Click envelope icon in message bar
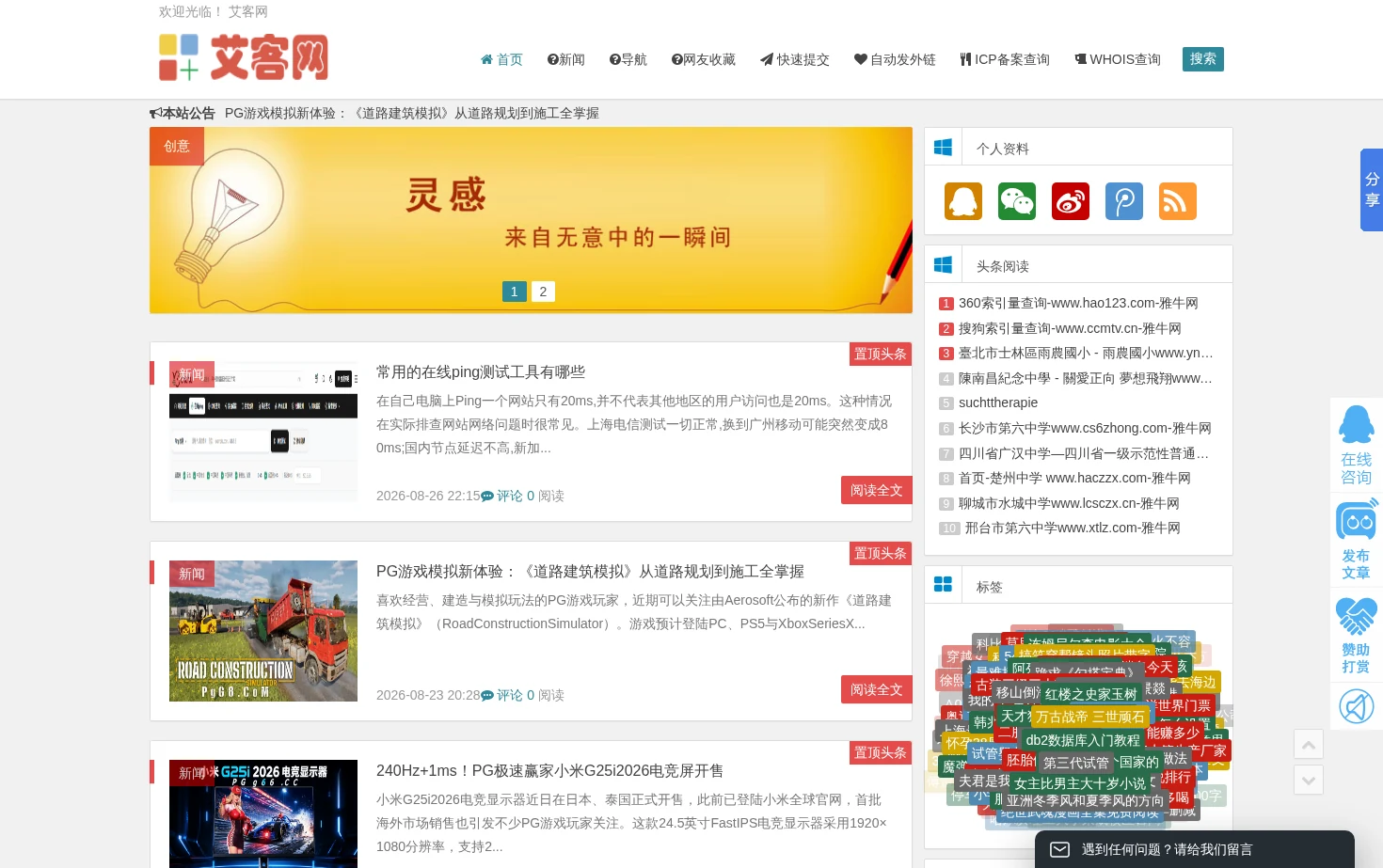The image size is (1383, 868). click(x=1059, y=849)
